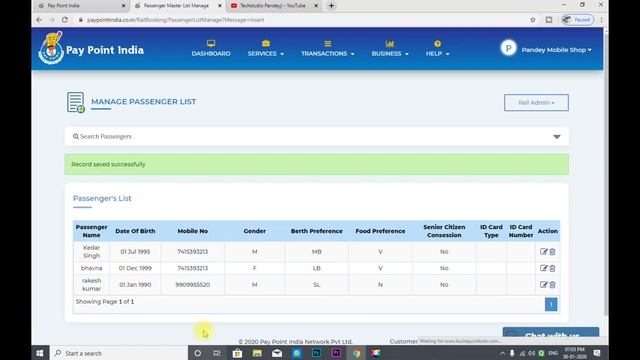Click the taskbar search box
Image resolution: width=640 pixels, height=360 pixels.
(118, 353)
